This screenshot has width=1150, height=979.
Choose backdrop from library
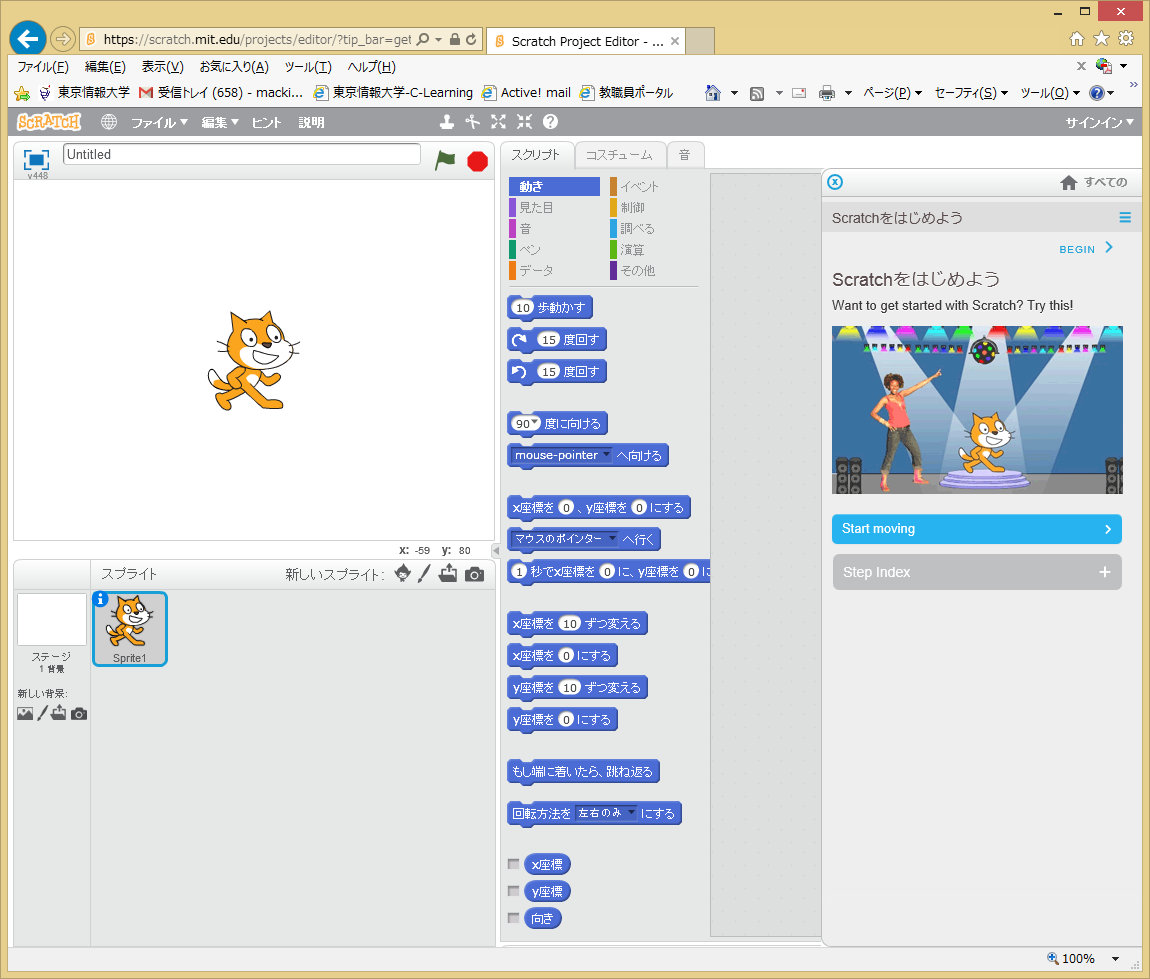pos(25,714)
